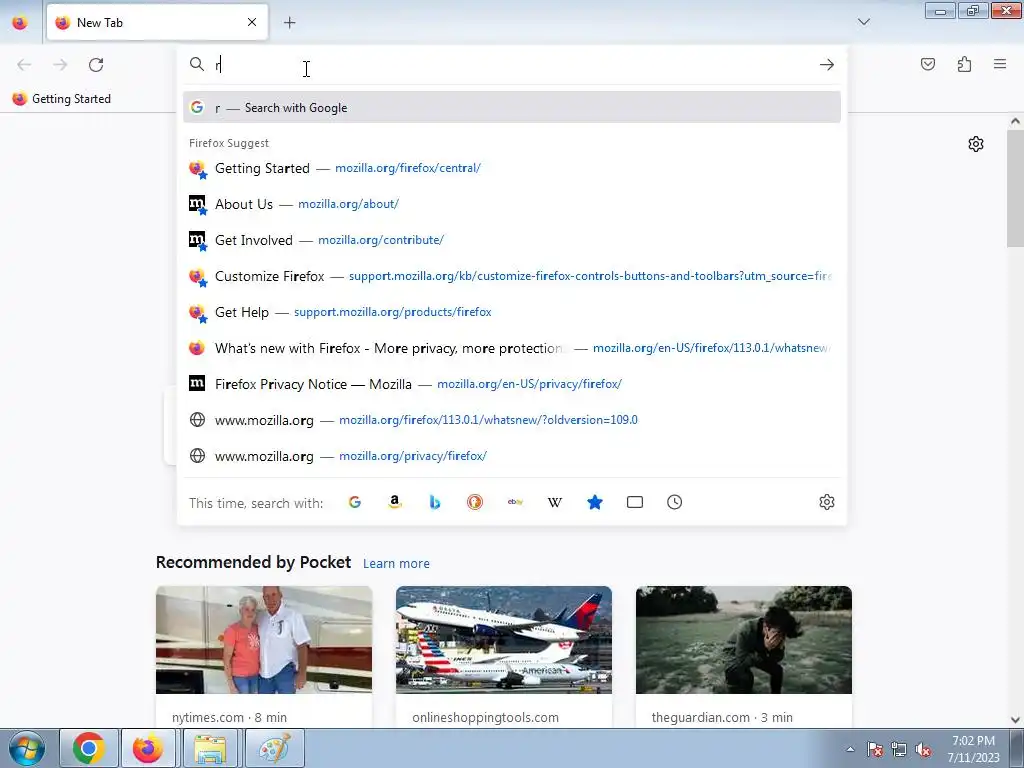Search bookmarks using the star icon

coord(595,502)
